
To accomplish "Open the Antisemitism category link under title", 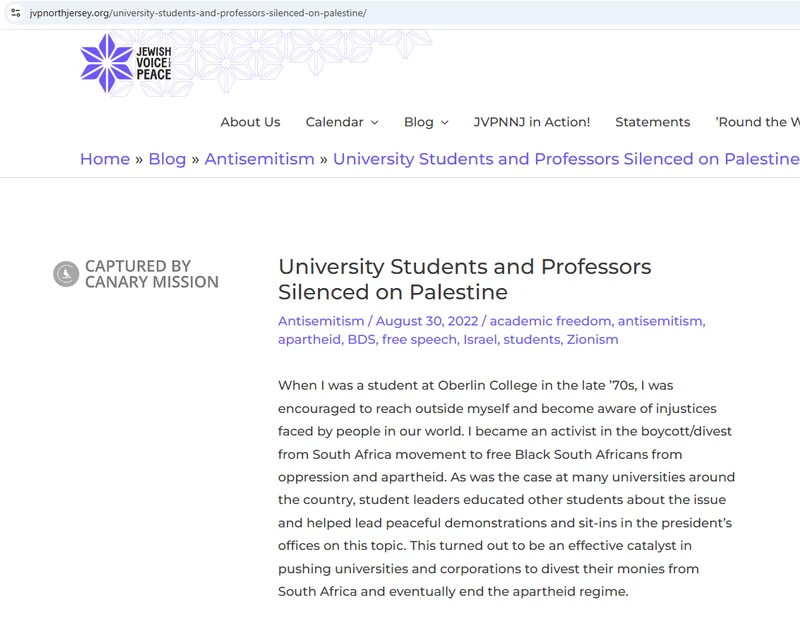I will [x=320, y=321].
